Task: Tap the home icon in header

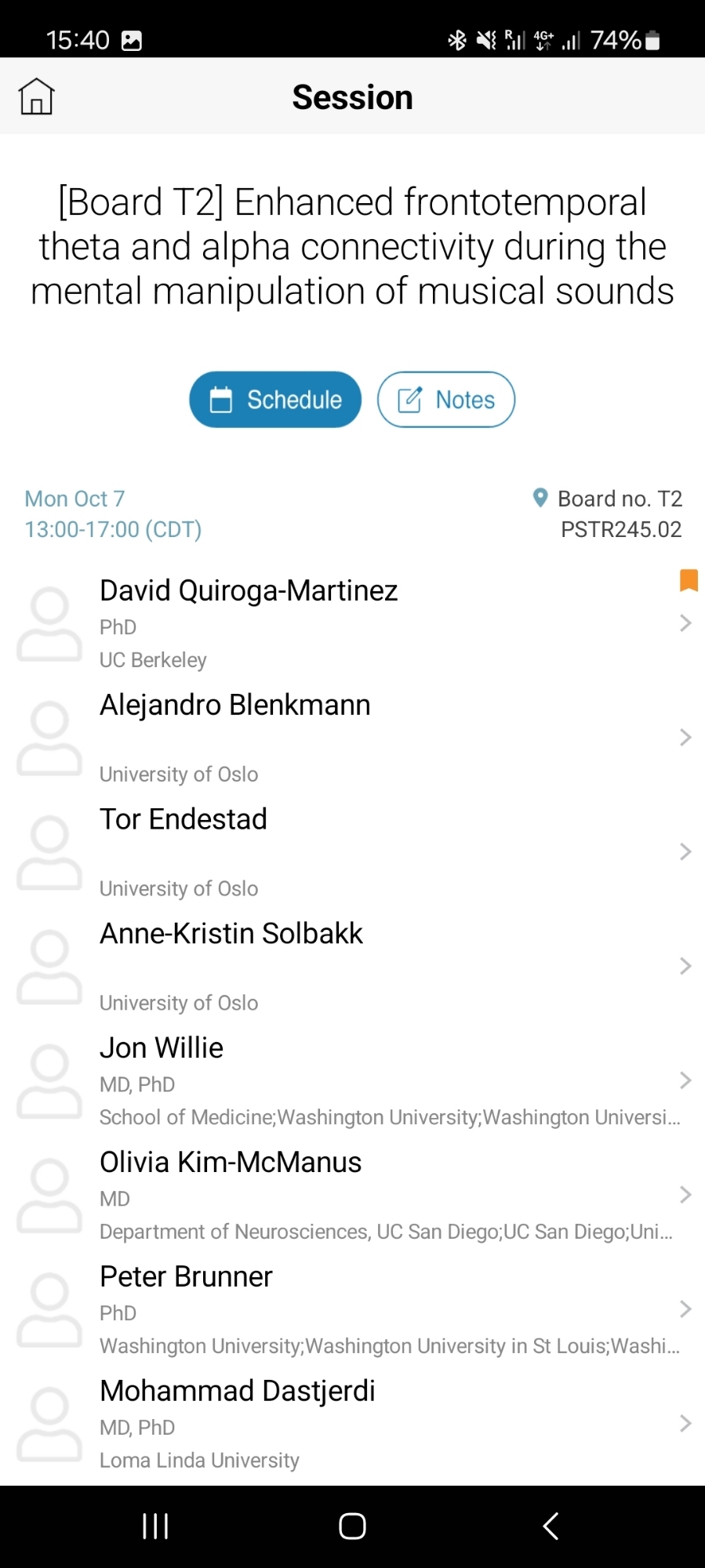Action: (x=36, y=97)
